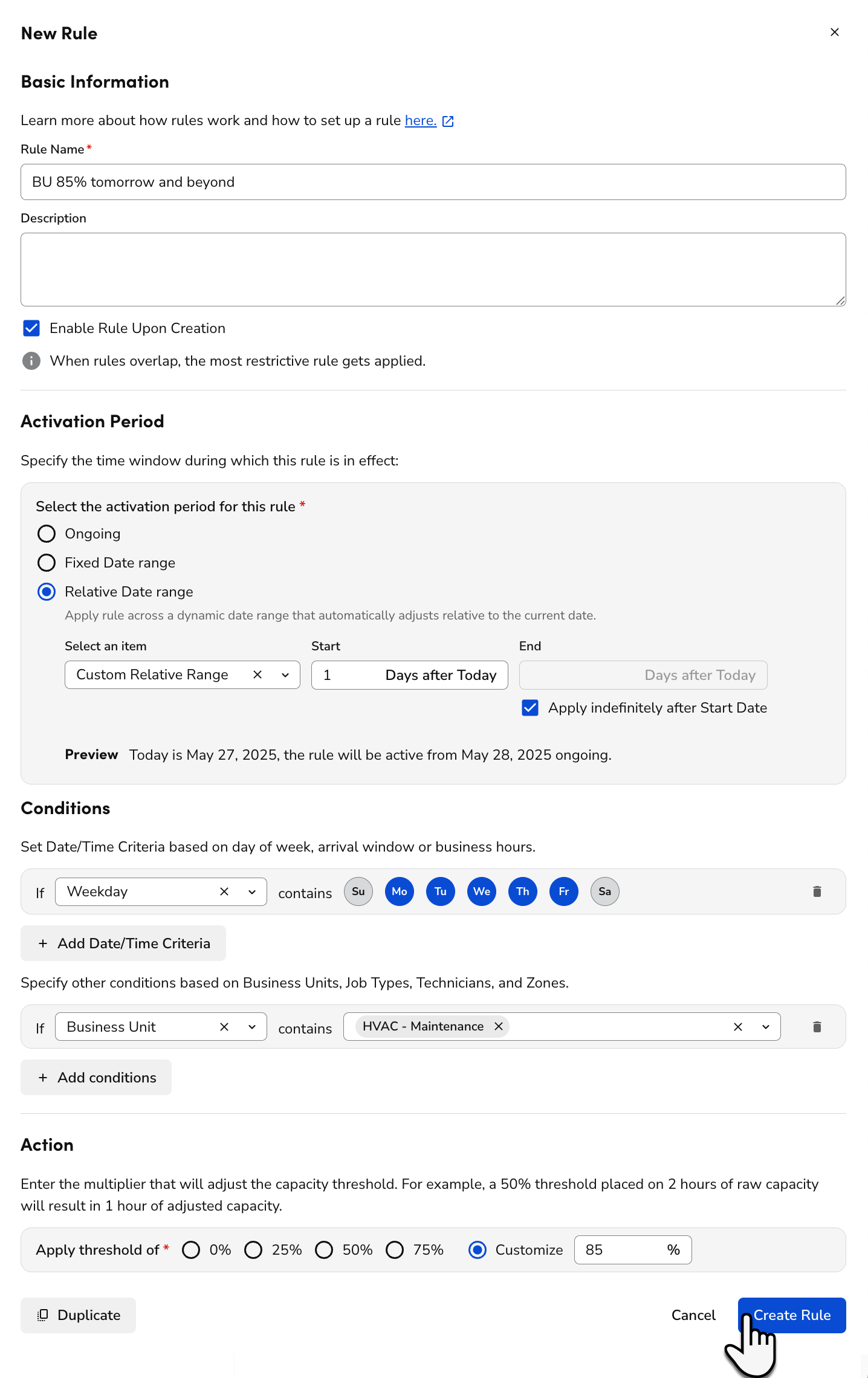Click the info icon about overlapping rules
The image size is (868, 1378).
click(x=31, y=361)
